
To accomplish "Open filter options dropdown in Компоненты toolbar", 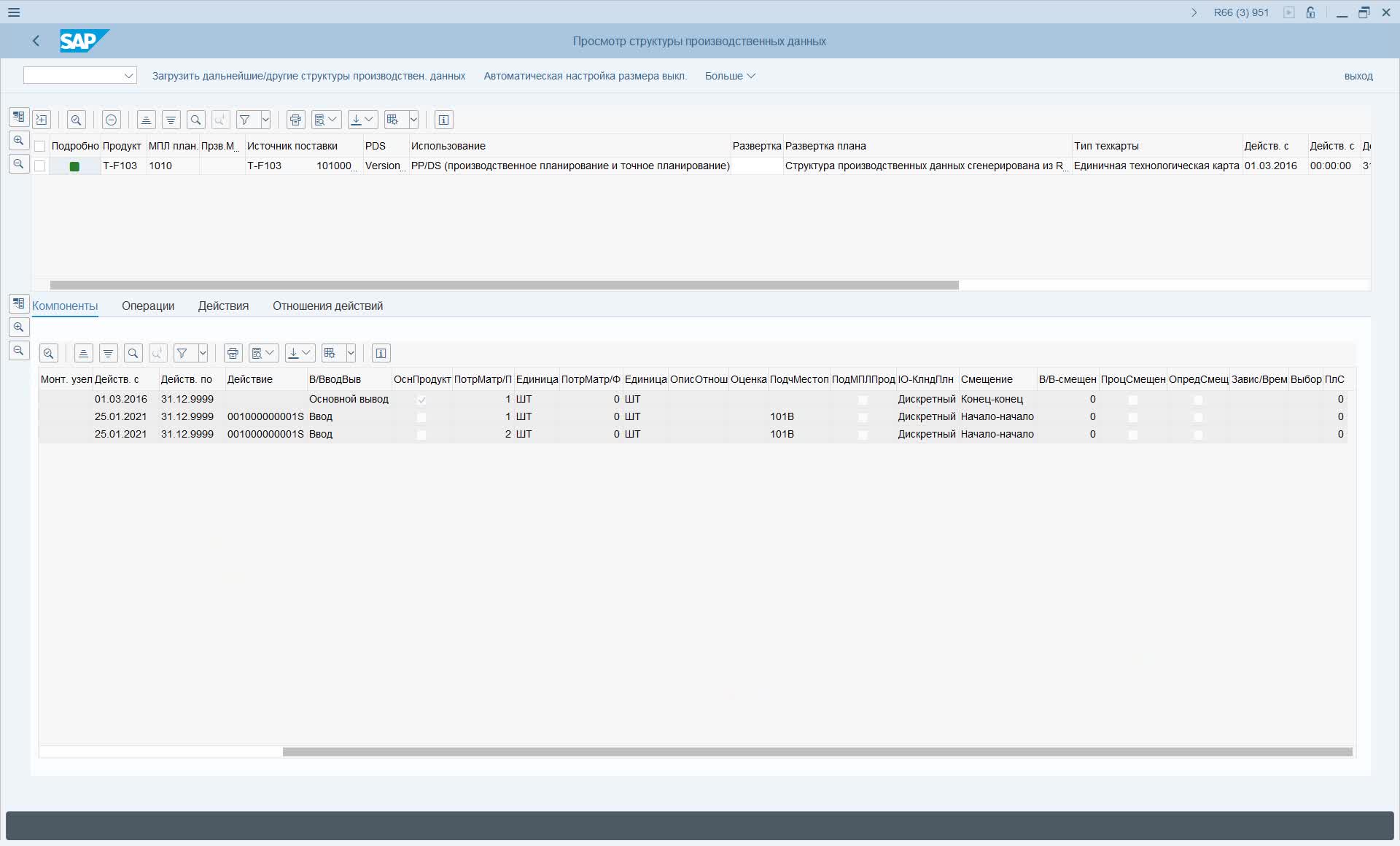I will (x=203, y=353).
